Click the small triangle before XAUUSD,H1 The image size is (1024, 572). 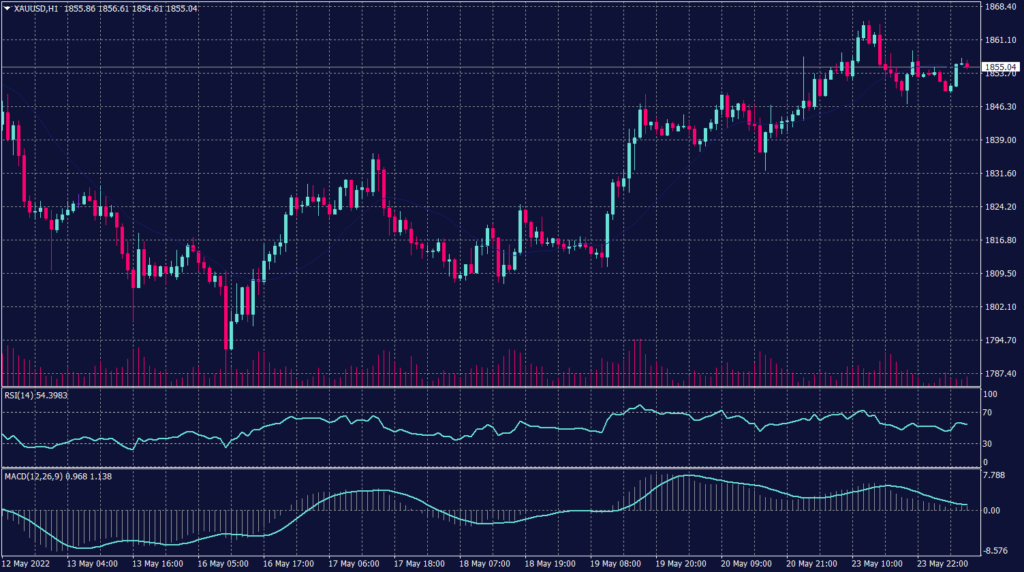coord(6,8)
